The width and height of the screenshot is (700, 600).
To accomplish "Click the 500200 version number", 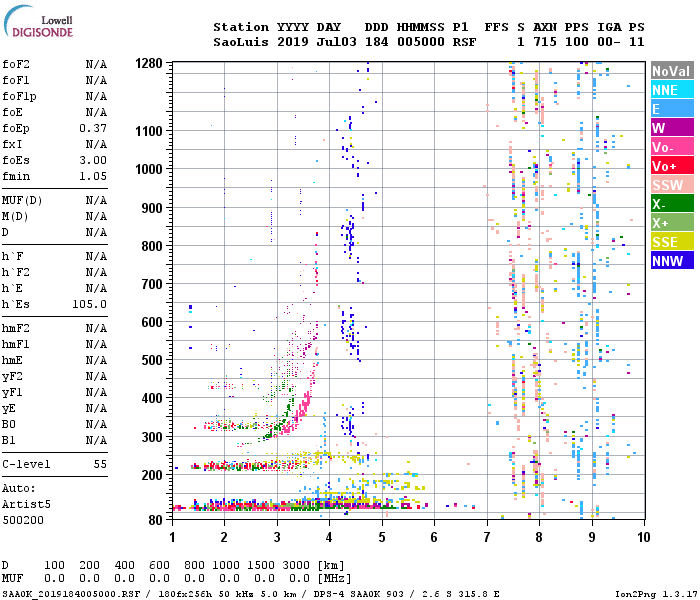I will [23, 521].
